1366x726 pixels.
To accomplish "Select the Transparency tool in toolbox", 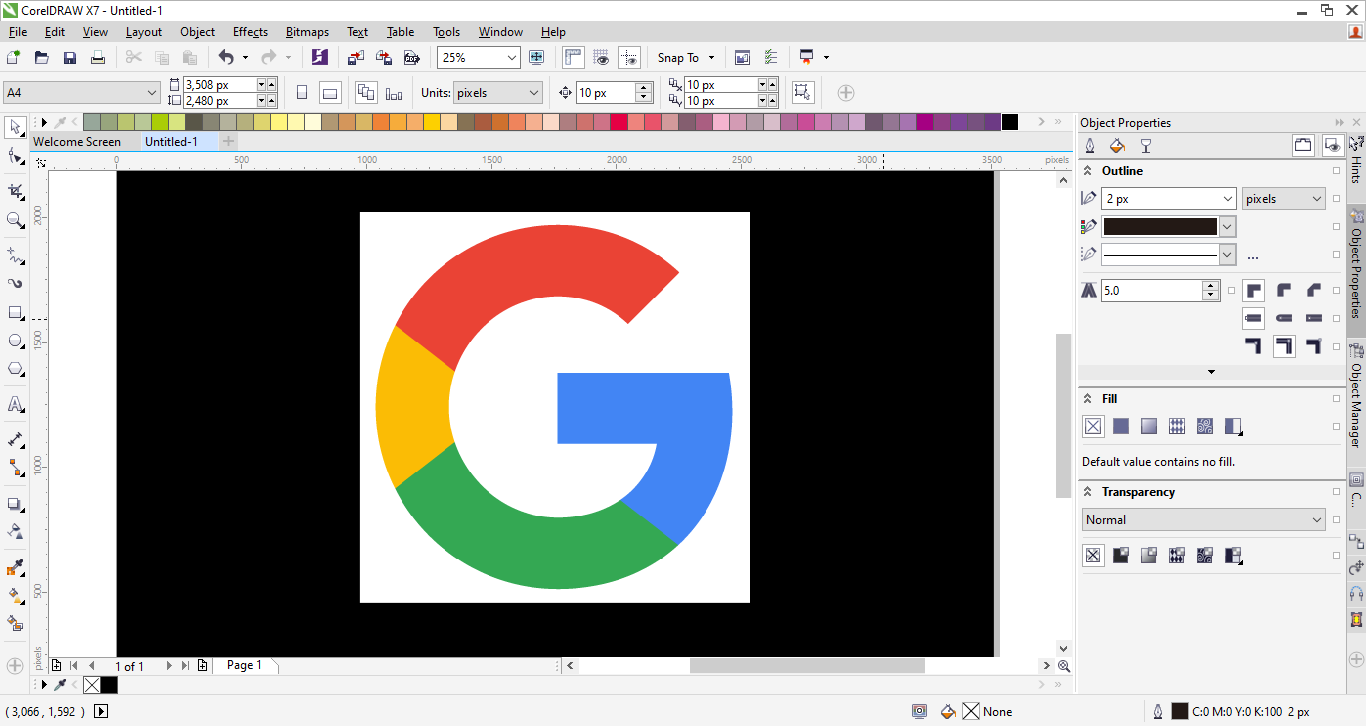I will tap(15, 531).
